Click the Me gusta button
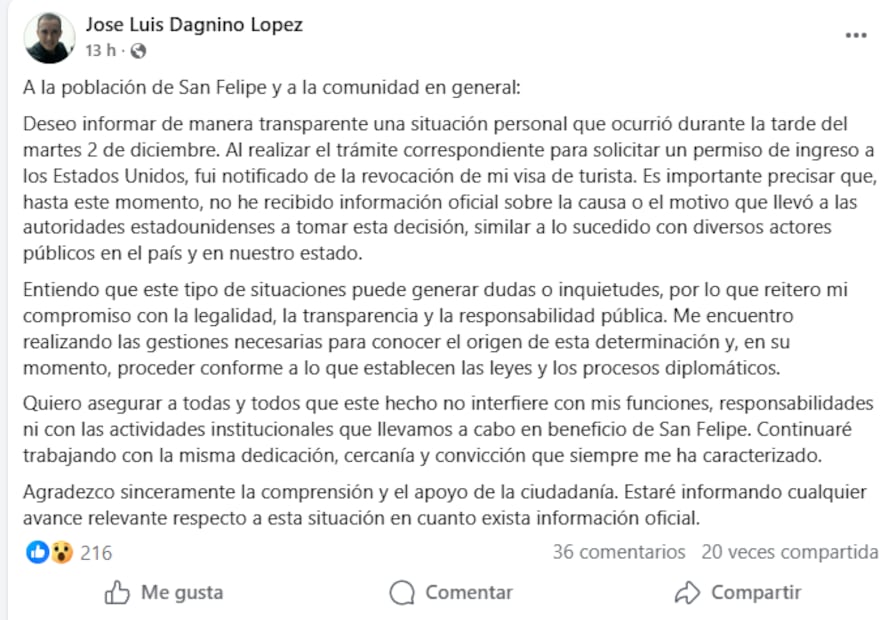Screen dimensions: 885x620 [x=161, y=592]
